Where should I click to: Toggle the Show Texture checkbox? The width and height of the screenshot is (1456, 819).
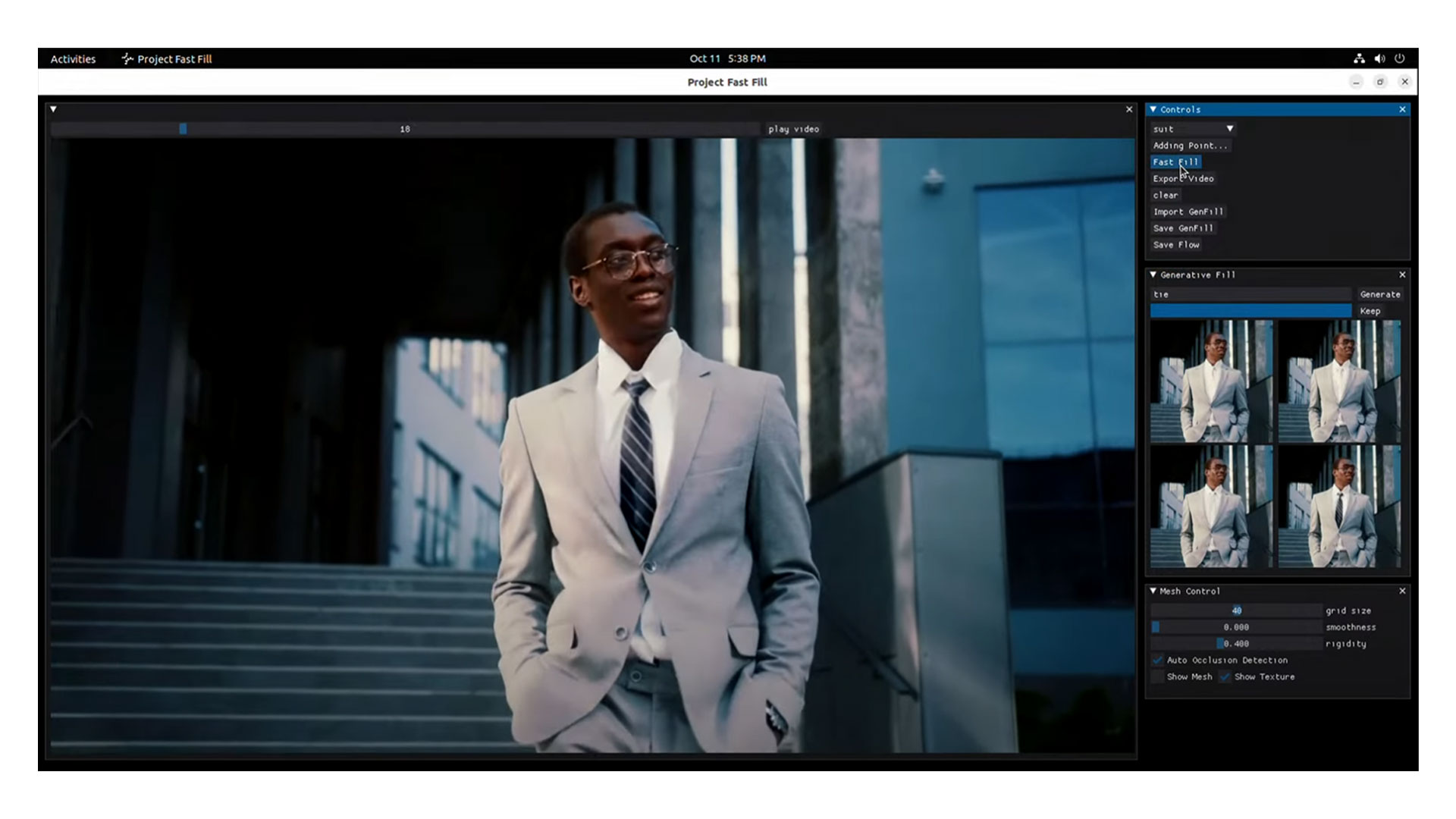click(x=1225, y=676)
